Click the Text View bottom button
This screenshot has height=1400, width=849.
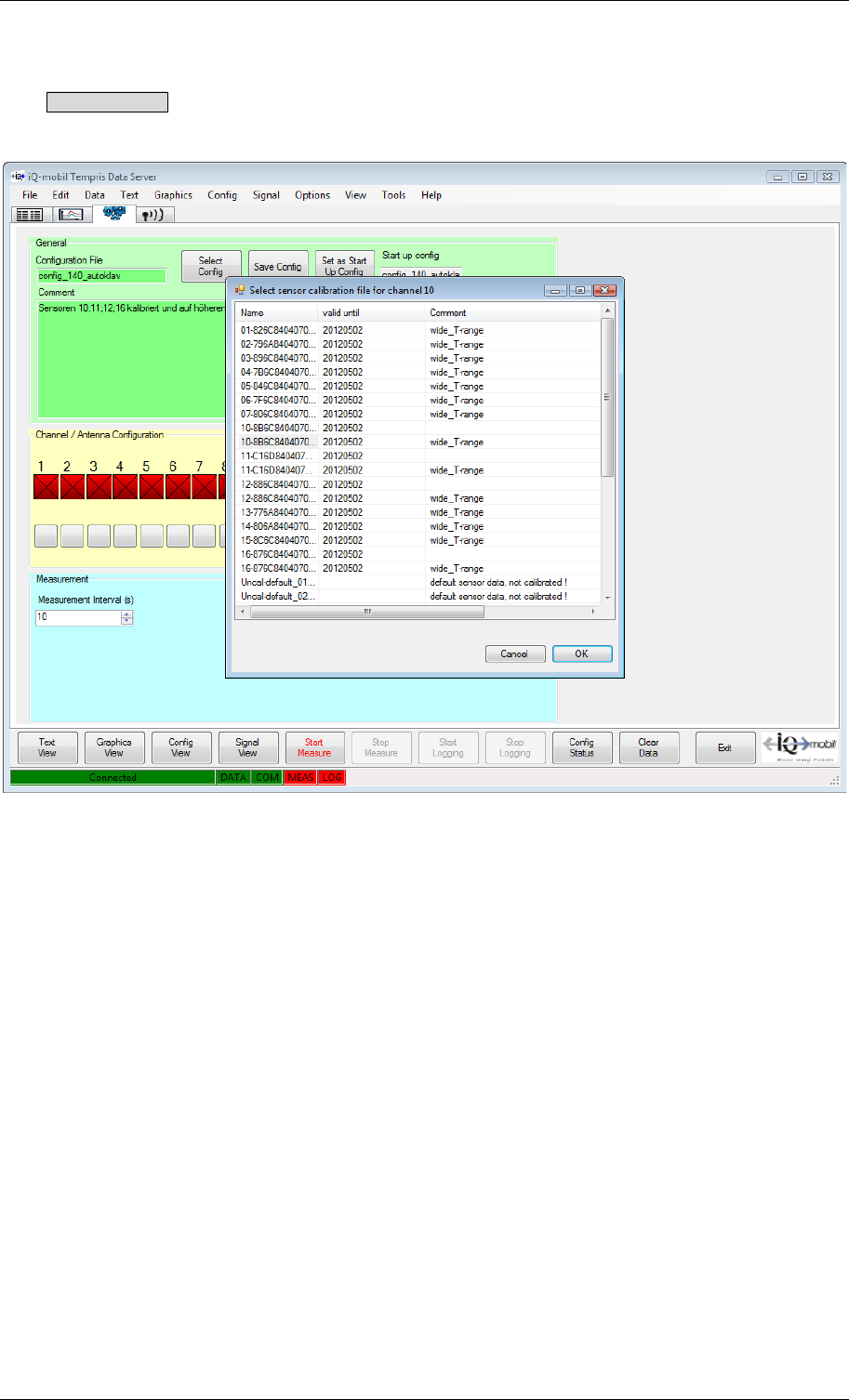pyautogui.click(x=47, y=747)
